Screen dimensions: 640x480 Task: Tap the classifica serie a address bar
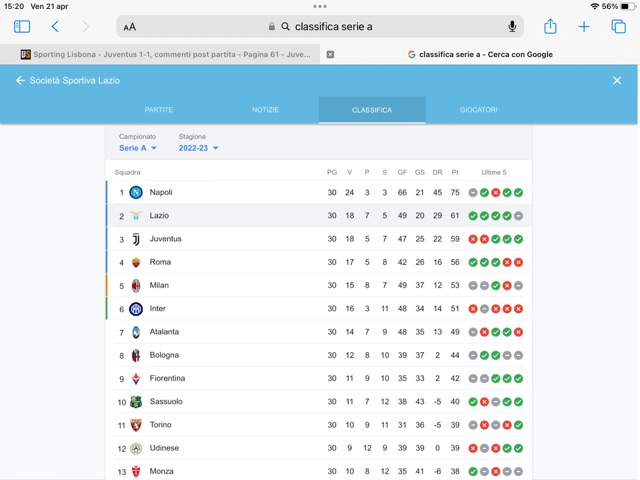click(320, 27)
